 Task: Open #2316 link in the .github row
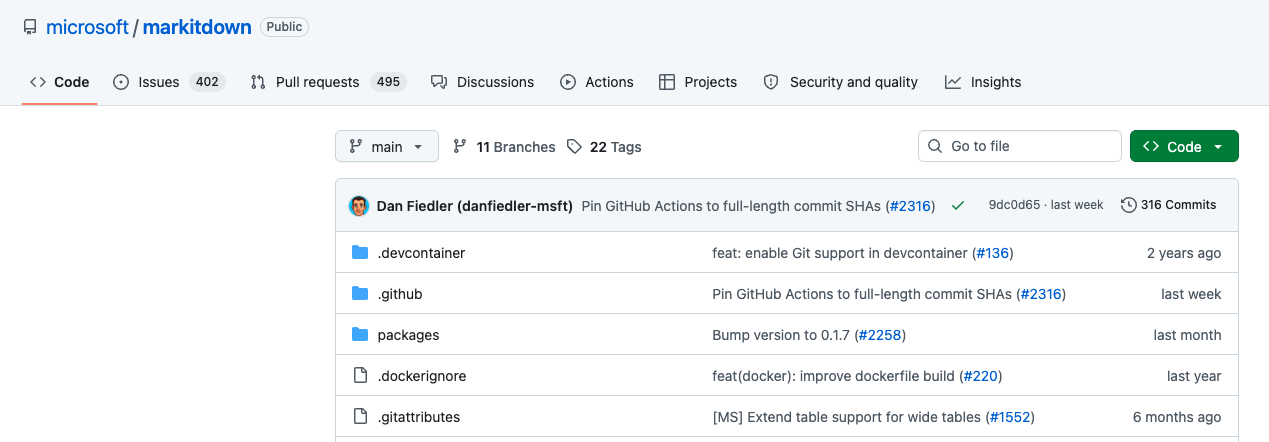(1040, 294)
